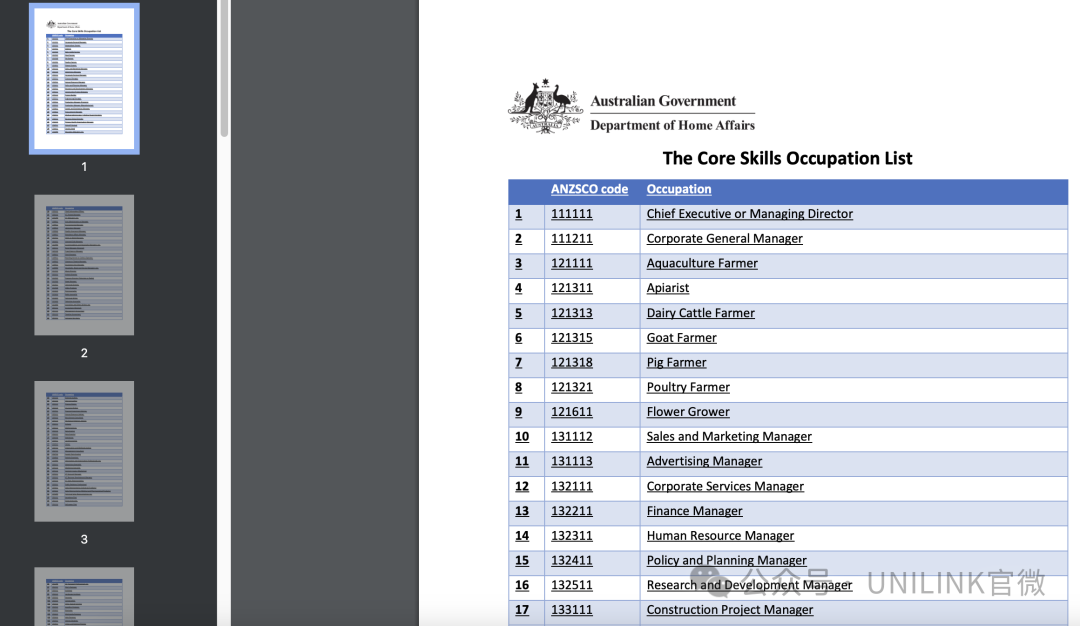This screenshot has height=626, width=1080.
Task: Click the partially visible page 4 thumbnail
Action: (x=84, y=597)
